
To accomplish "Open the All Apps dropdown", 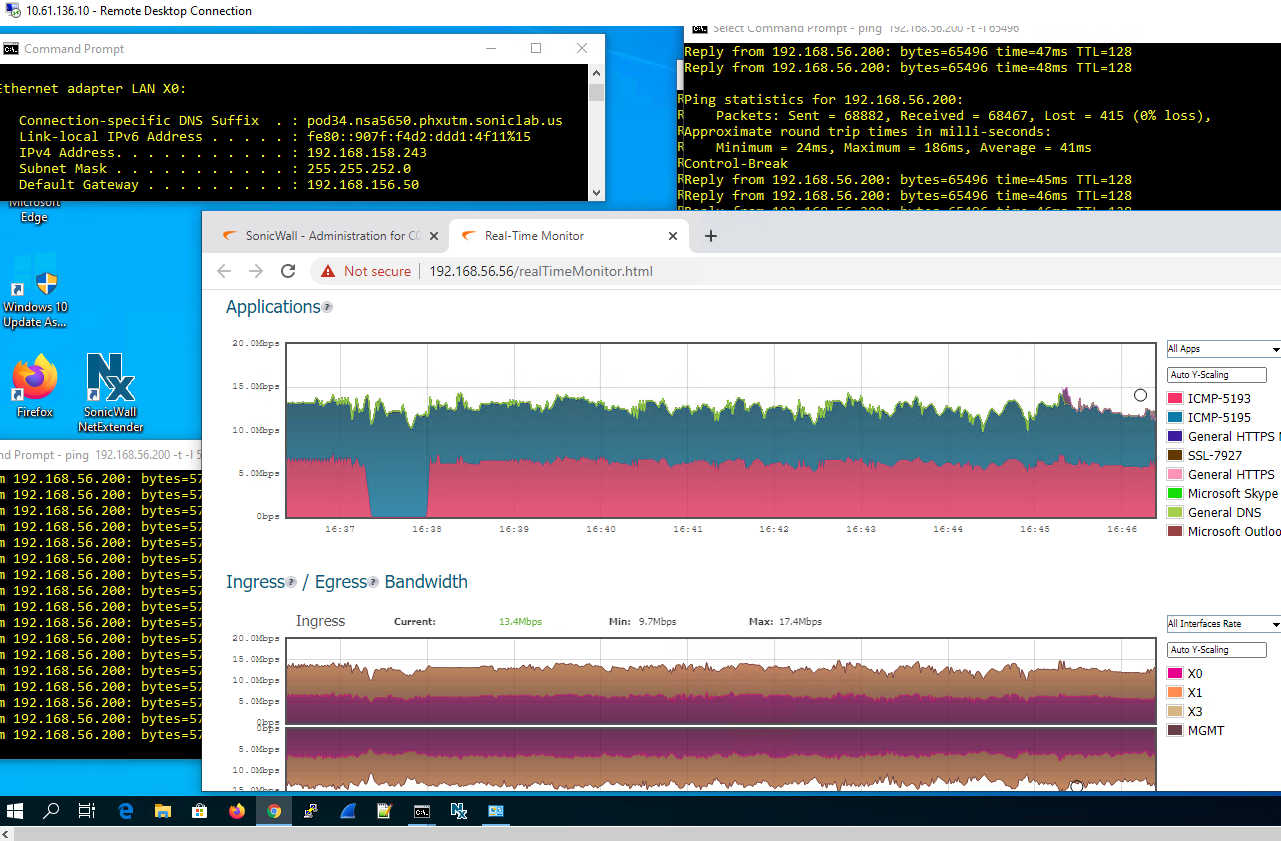I will click(x=1224, y=349).
